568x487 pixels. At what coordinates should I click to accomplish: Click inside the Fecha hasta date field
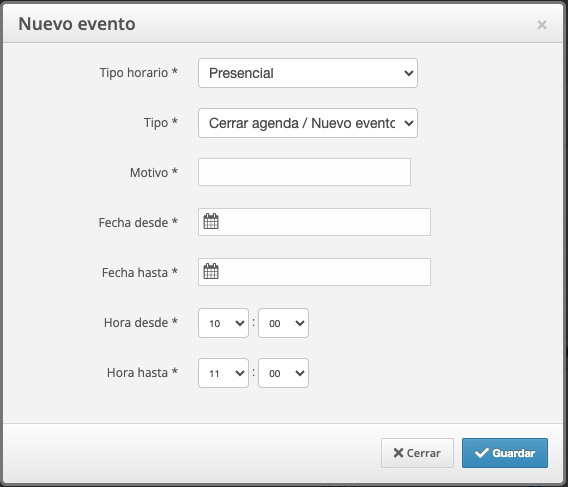314,272
